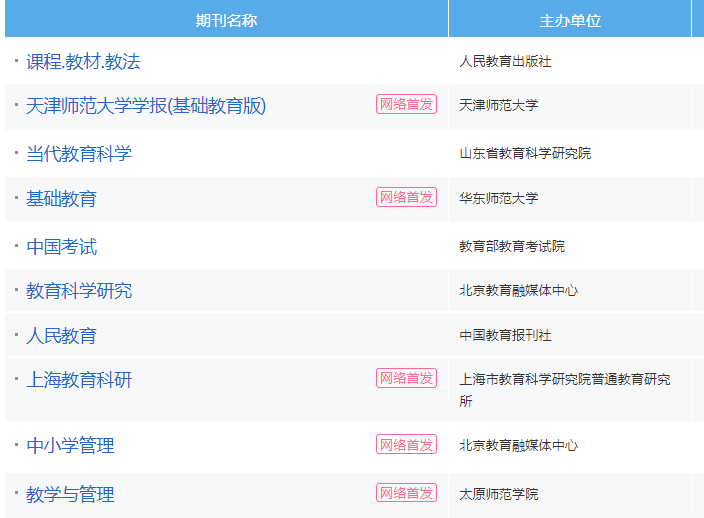
Task: Open the 上海教育科研 journal link
Action: click(x=79, y=380)
